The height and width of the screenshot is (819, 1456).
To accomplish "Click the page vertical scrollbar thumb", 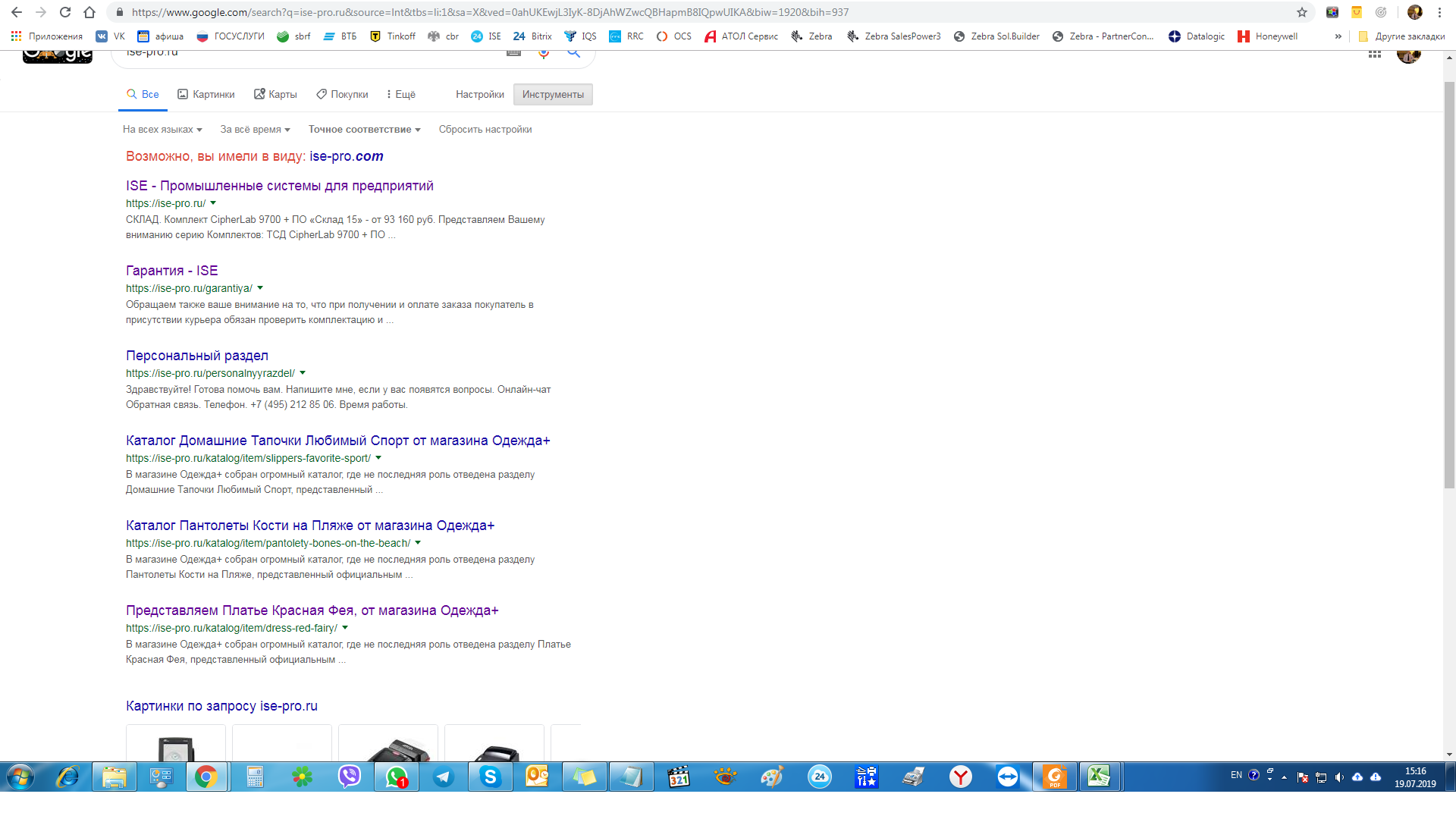I will (1449, 284).
